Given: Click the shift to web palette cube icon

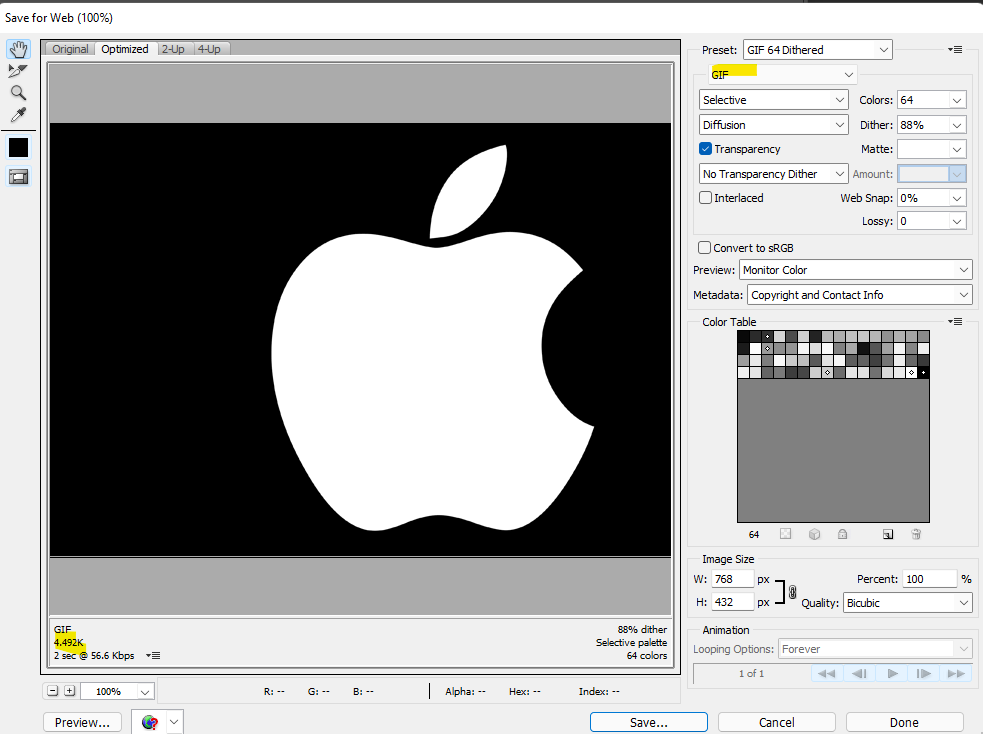Looking at the screenshot, I should tap(814, 534).
